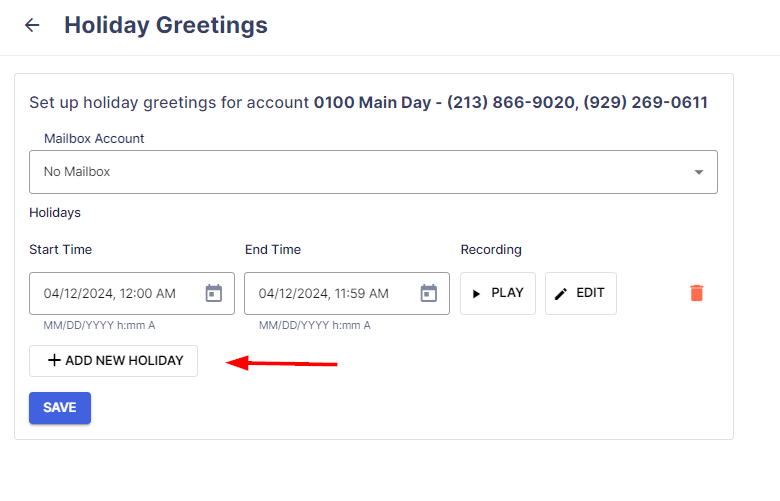
Task: Delete the holiday with the trash icon
Action: pos(697,293)
